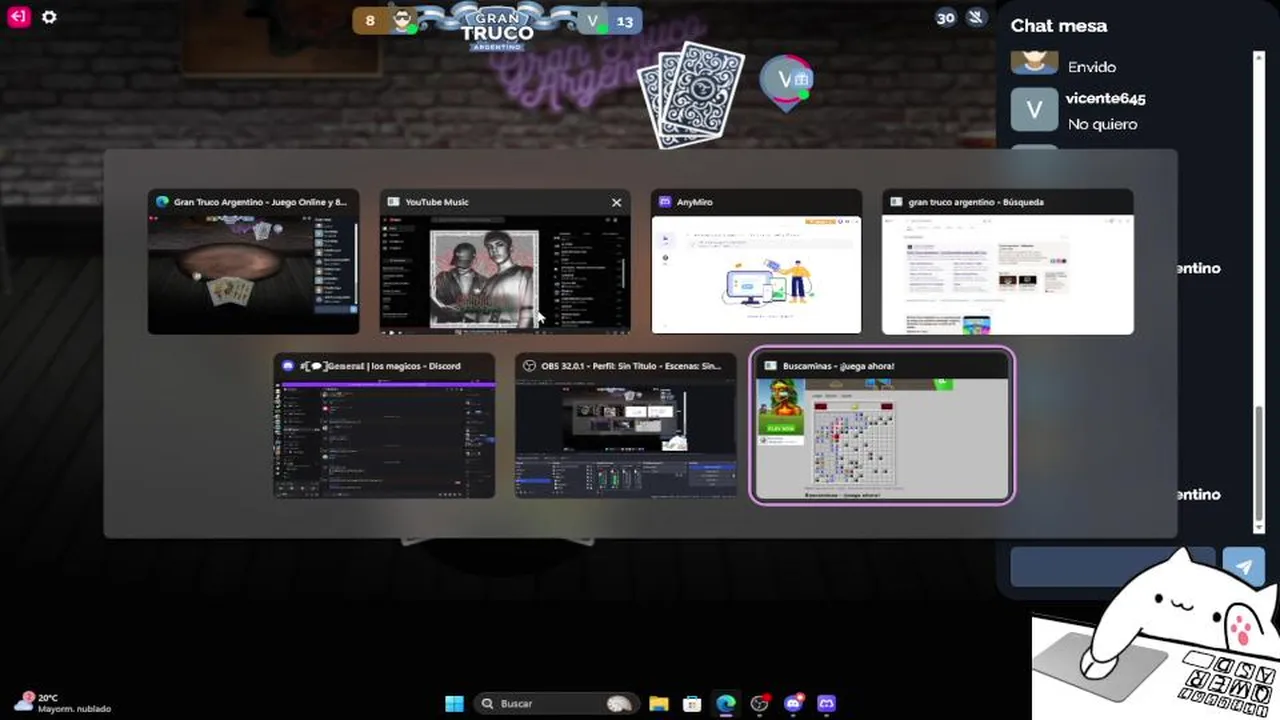Close the YouTube Music window in switcher

tap(616, 202)
